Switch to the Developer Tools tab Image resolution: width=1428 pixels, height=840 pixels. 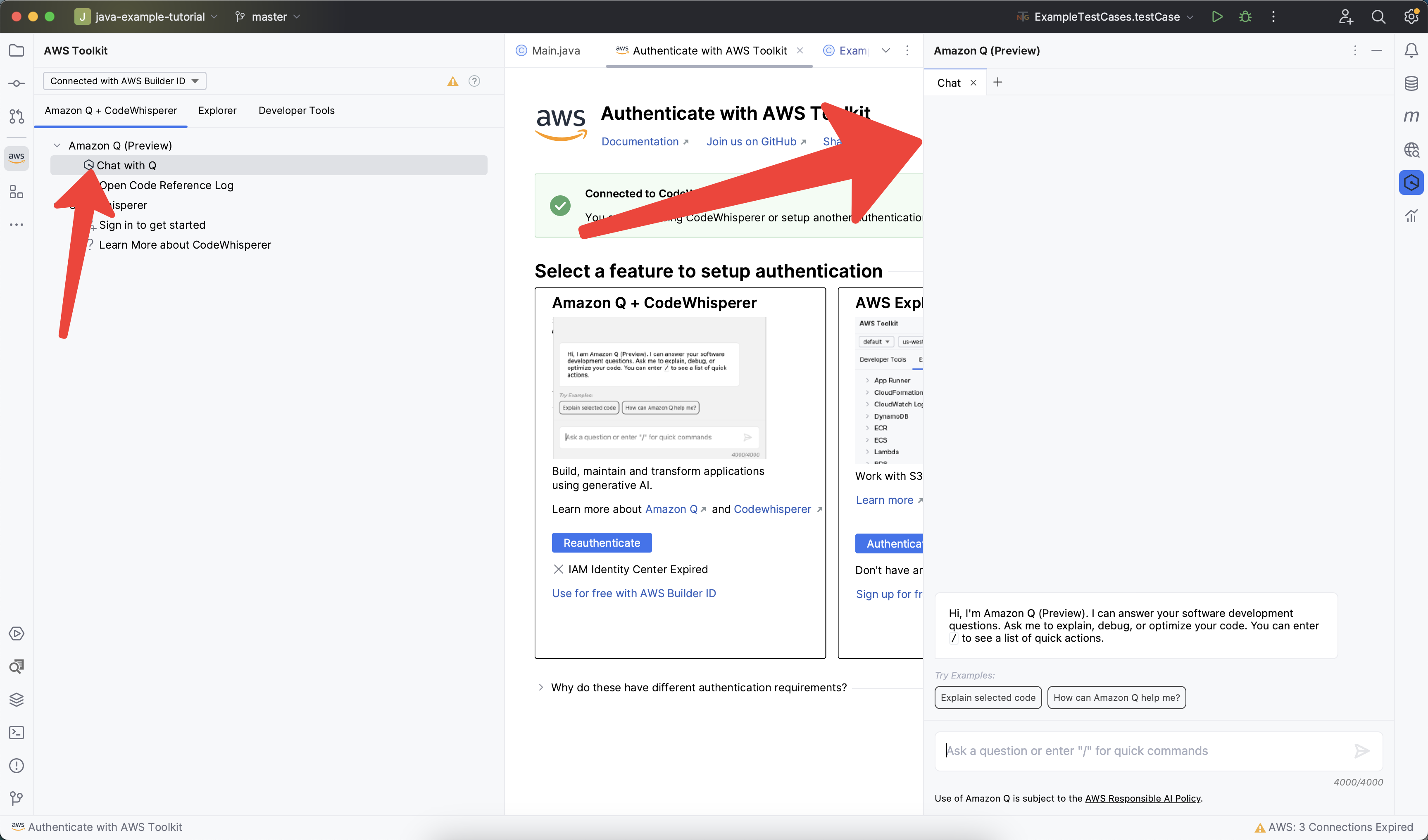click(x=296, y=110)
